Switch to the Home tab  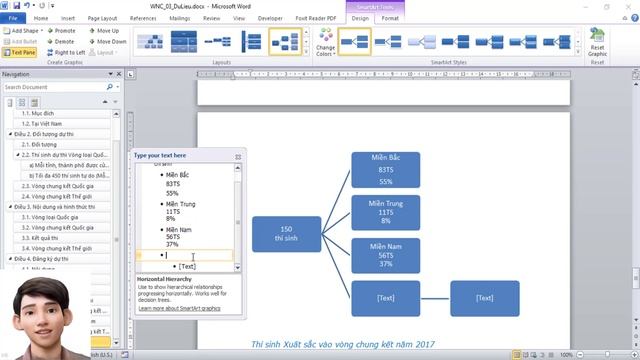click(x=41, y=18)
